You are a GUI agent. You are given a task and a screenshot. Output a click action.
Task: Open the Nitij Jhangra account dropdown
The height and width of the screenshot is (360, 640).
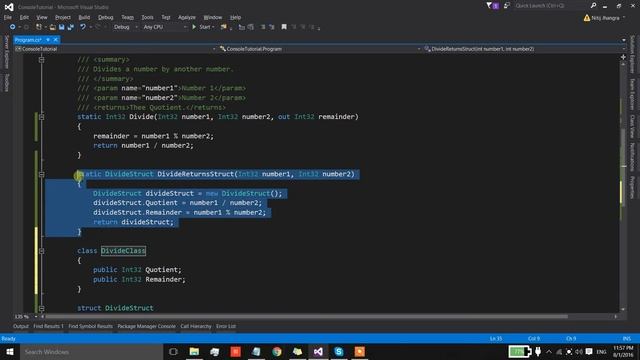pos(605,18)
